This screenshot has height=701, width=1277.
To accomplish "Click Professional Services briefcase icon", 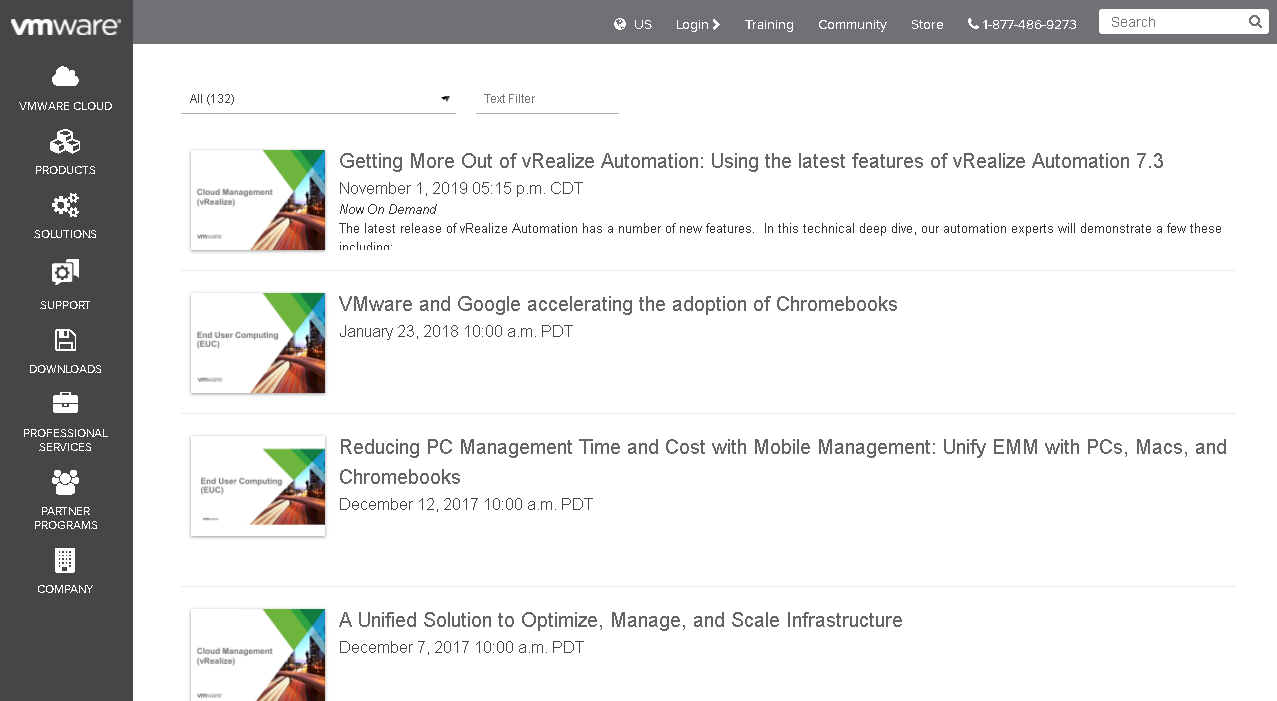I will click(x=65, y=403).
